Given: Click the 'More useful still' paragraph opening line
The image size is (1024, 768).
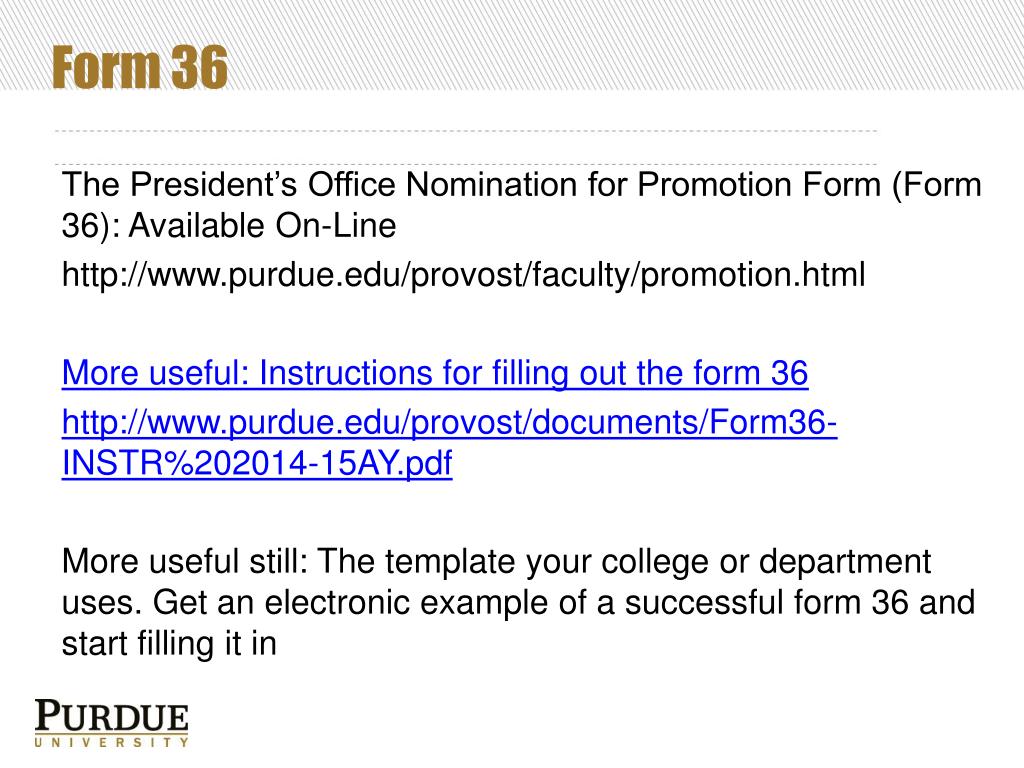Looking at the screenshot, I should (496, 562).
